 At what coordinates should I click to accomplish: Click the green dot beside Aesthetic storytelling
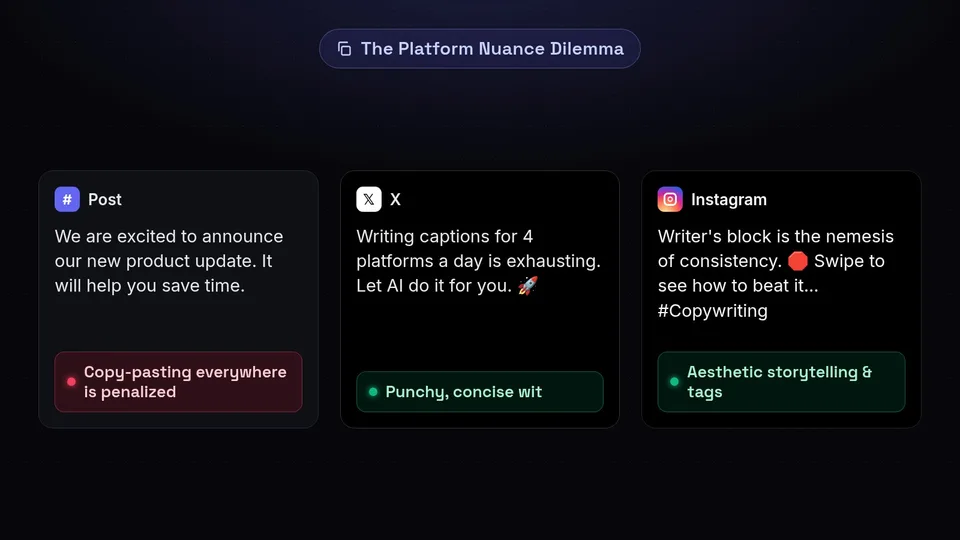click(674, 381)
